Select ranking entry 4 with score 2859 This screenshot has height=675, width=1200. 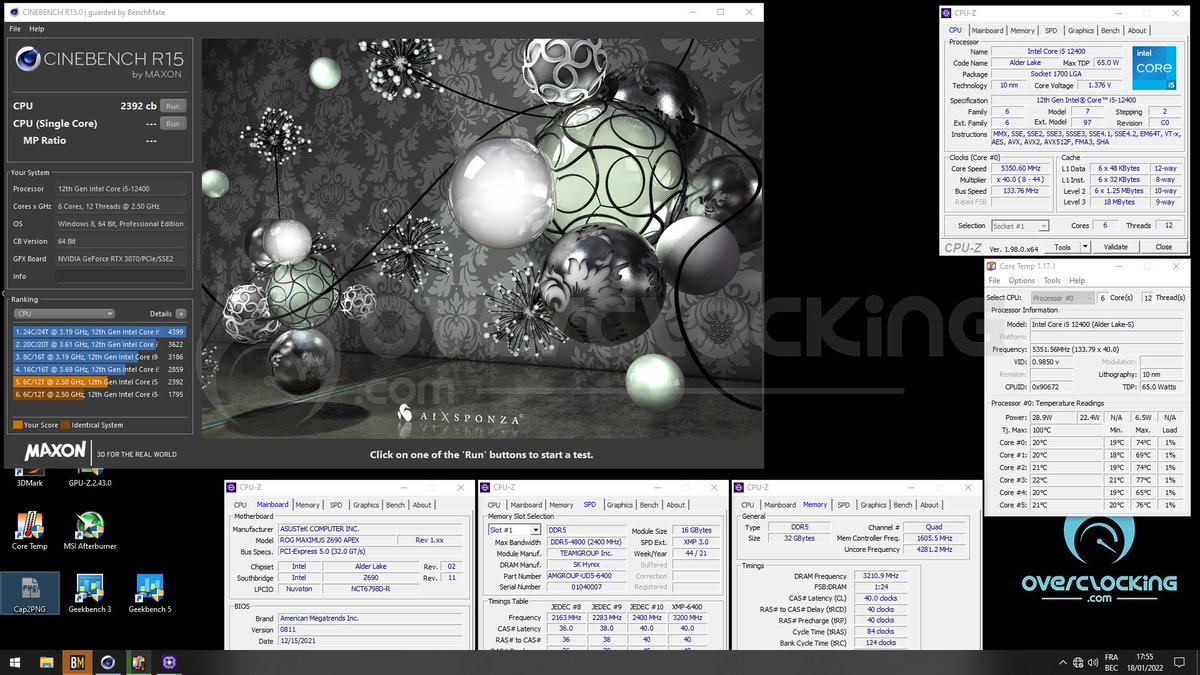pyautogui.click(x=99, y=369)
